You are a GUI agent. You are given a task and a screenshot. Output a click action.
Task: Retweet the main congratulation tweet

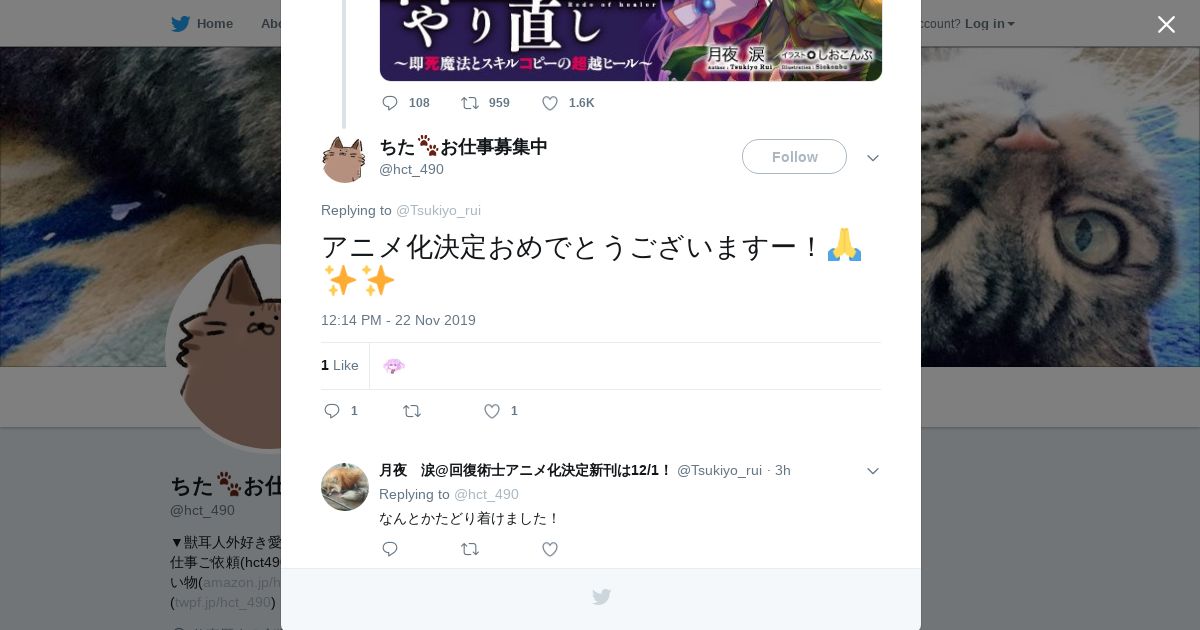[412, 411]
